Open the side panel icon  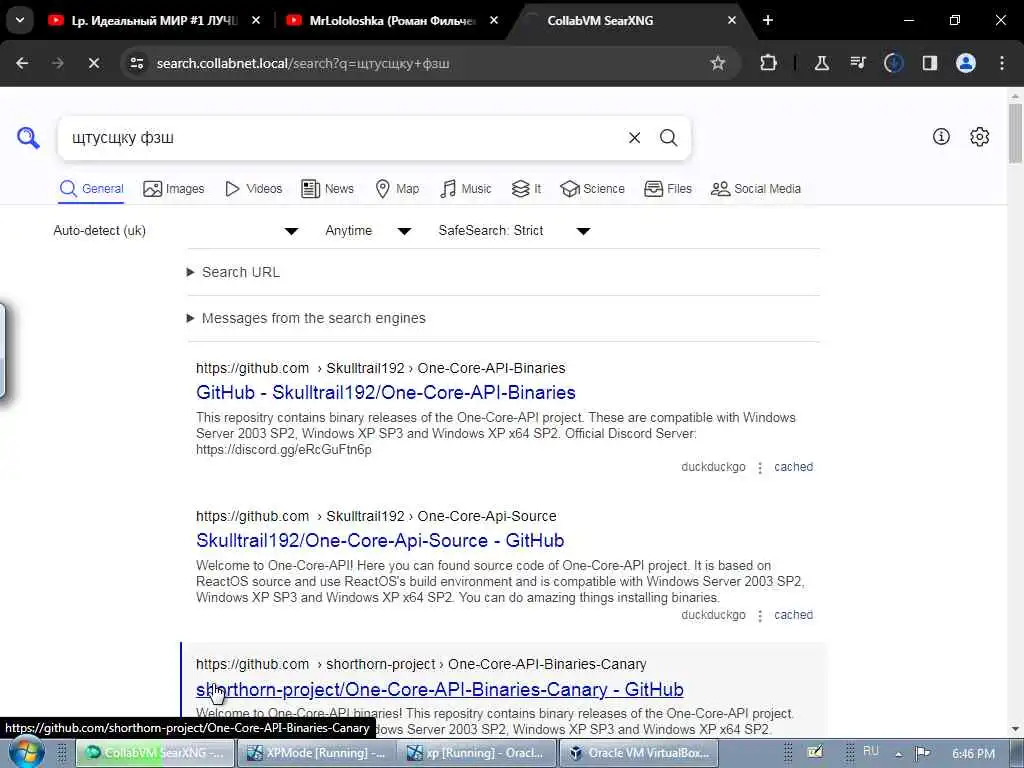coord(929,63)
